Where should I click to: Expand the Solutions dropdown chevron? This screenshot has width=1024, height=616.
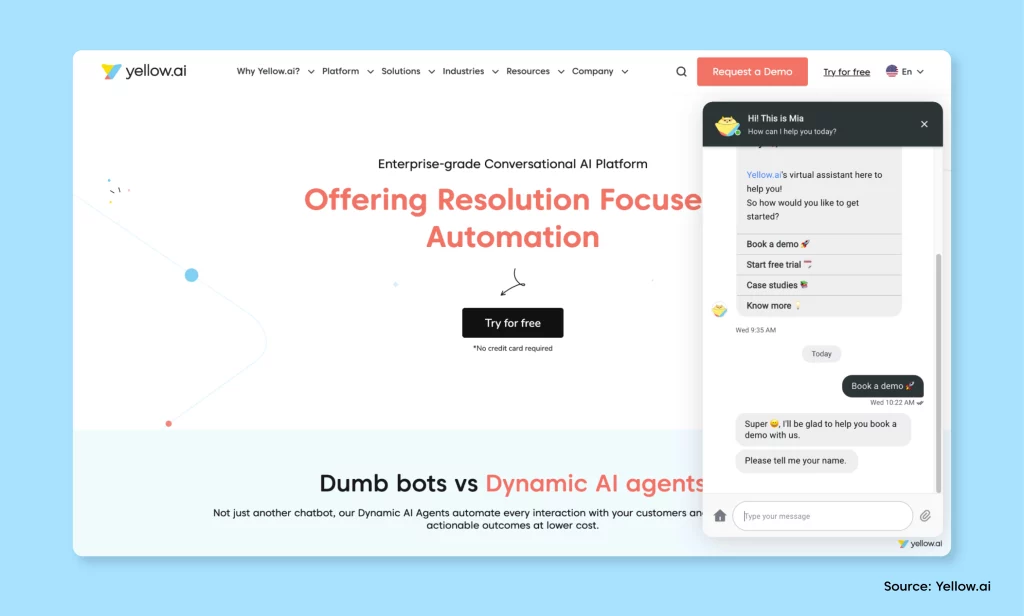pyautogui.click(x=432, y=72)
